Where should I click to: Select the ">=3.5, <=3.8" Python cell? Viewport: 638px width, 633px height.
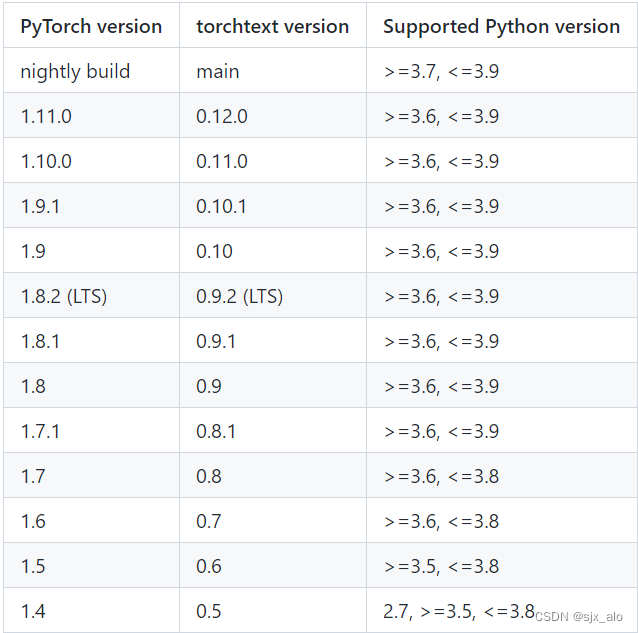point(441,567)
